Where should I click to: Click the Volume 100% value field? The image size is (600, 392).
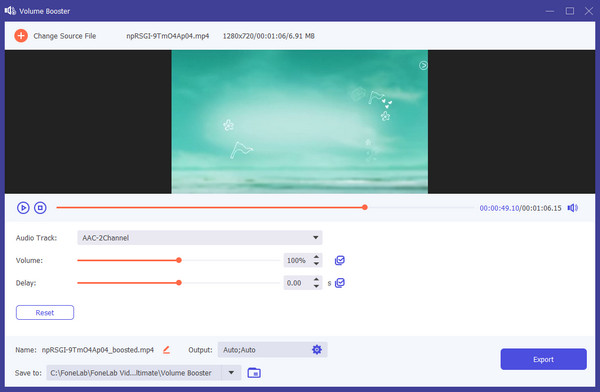point(297,260)
